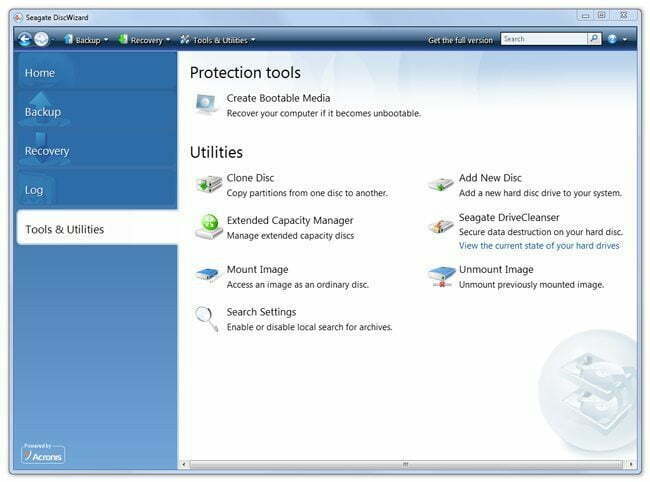Click the Seagate DiscWizard title bar icon
The image size is (650, 482).
[x=18, y=17]
